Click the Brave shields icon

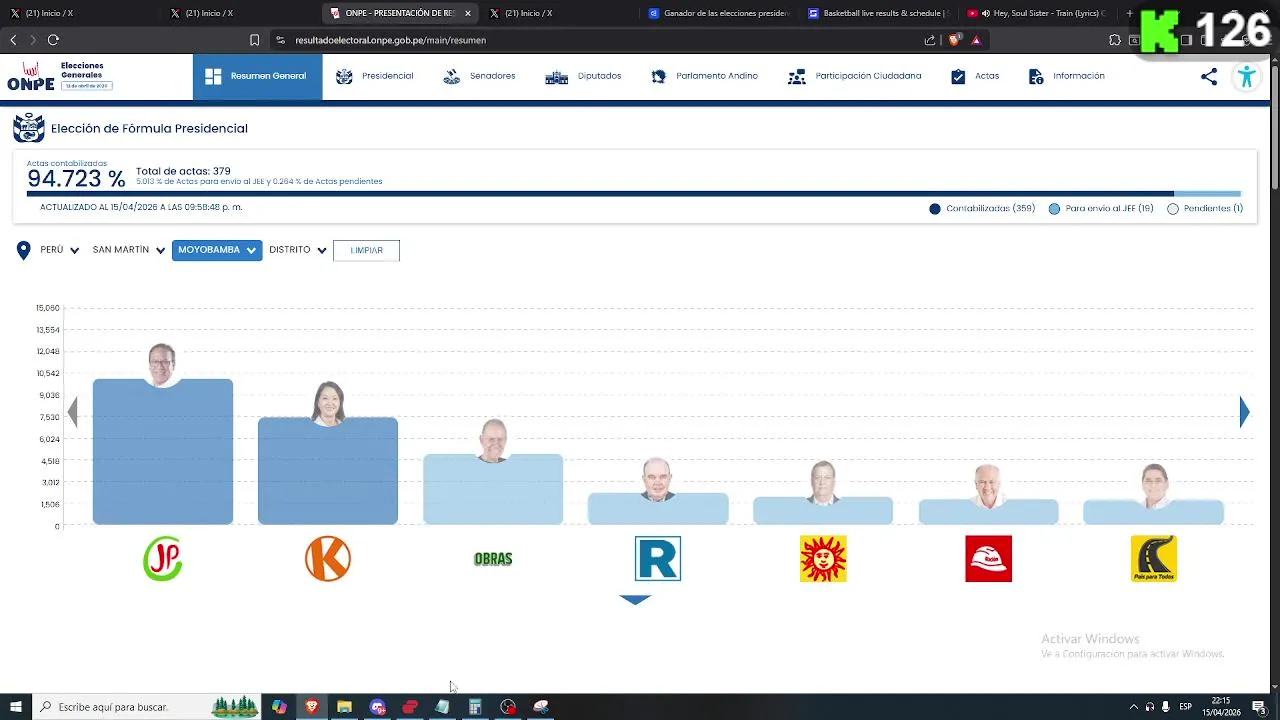tap(954, 40)
